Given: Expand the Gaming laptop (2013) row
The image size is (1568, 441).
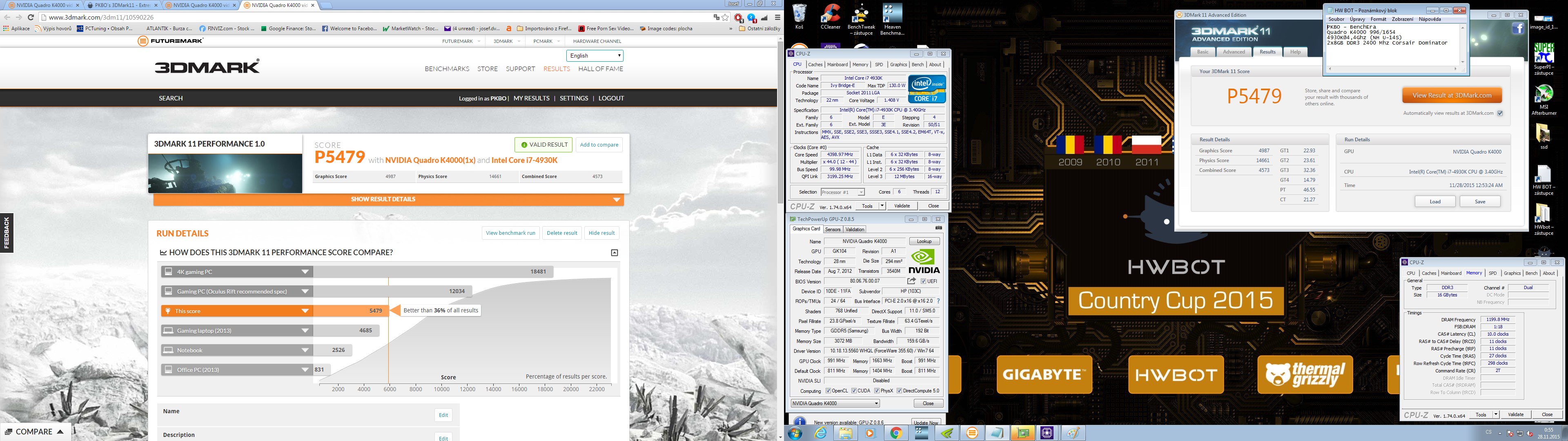Looking at the screenshot, I should click(x=237, y=331).
